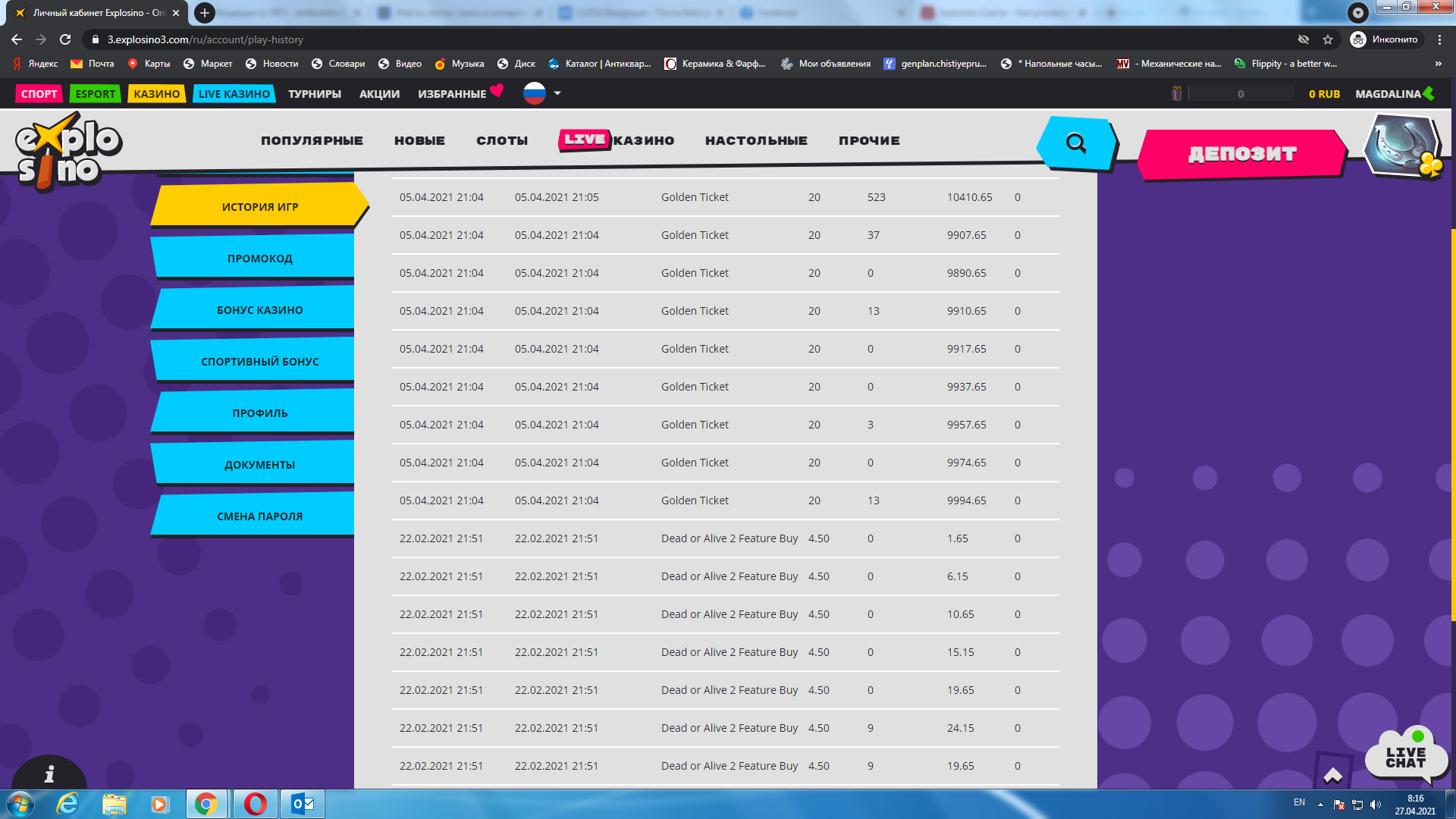Click the 10410.65 balance cell

pyautogui.click(x=969, y=197)
